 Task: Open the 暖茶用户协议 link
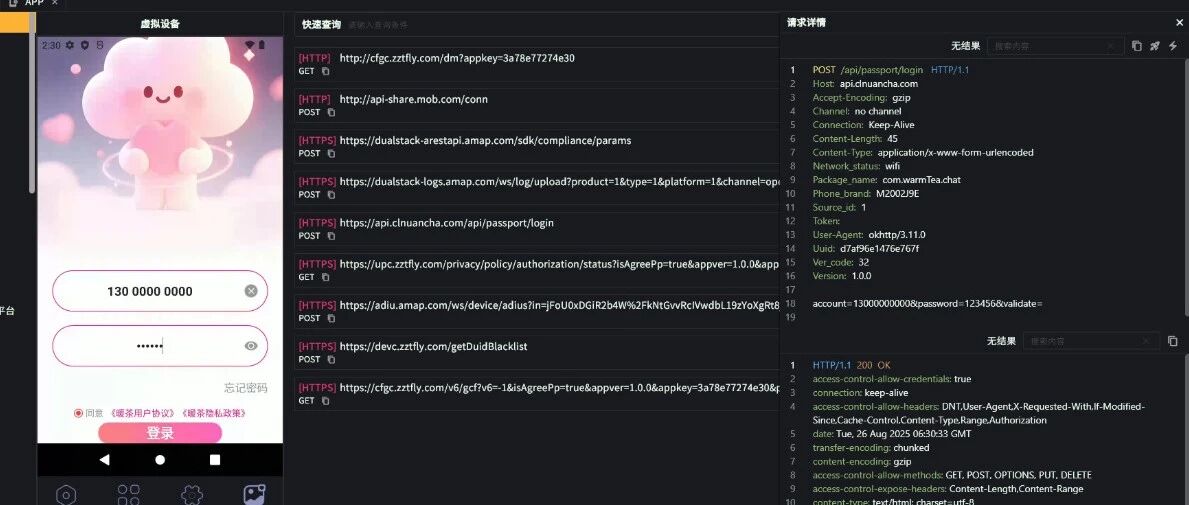click(x=142, y=413)
